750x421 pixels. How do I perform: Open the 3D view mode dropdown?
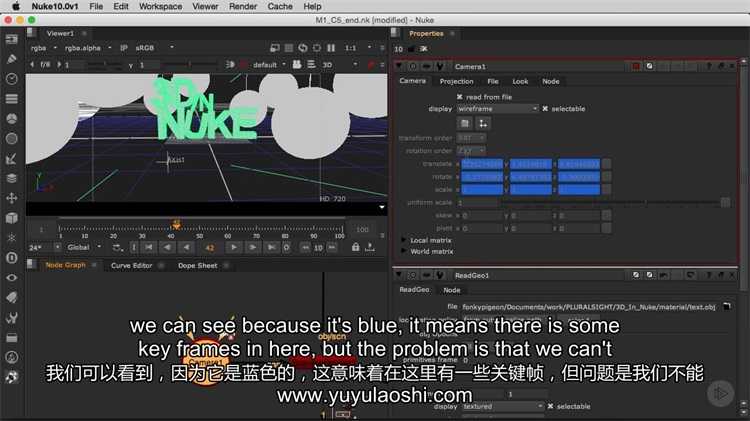tap(340, 64)
